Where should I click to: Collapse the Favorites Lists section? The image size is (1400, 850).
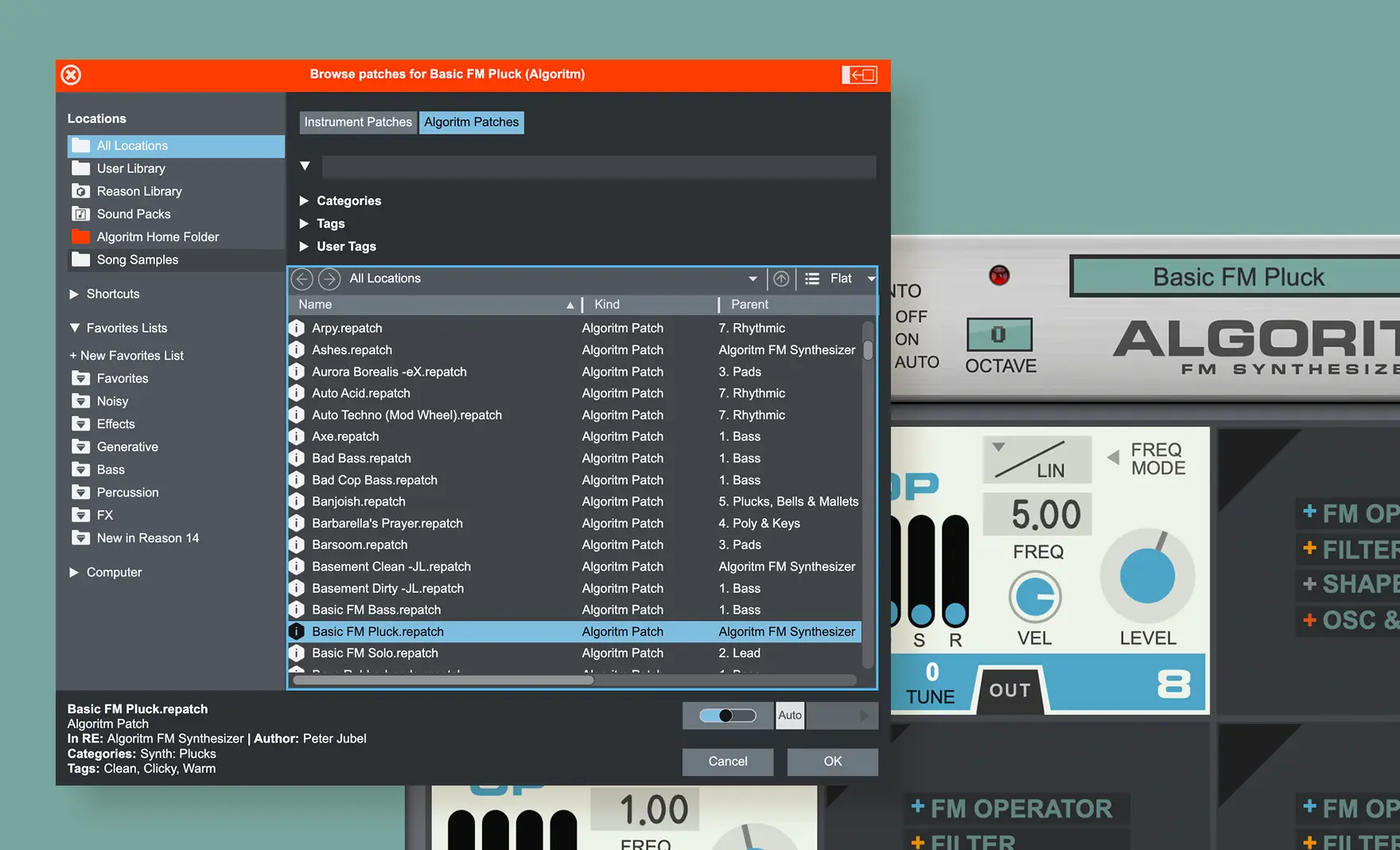click(x=75, y=328)
